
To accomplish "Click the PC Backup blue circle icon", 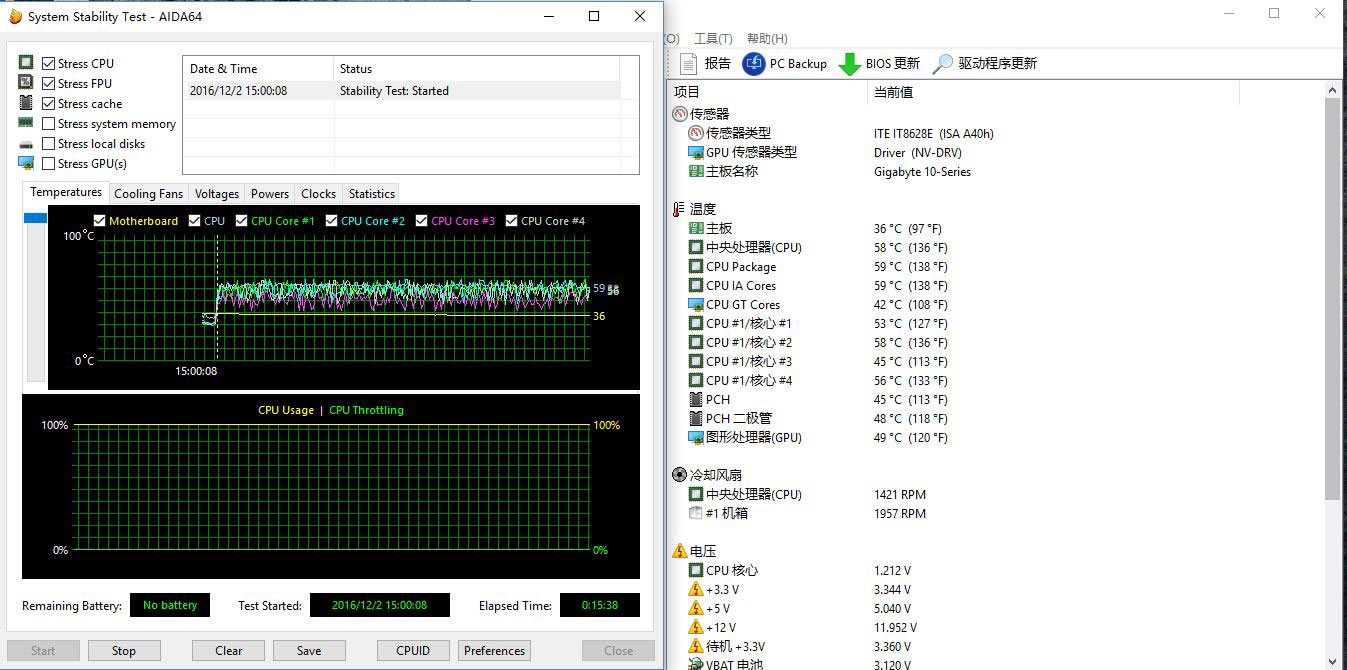I will (754, 63).
